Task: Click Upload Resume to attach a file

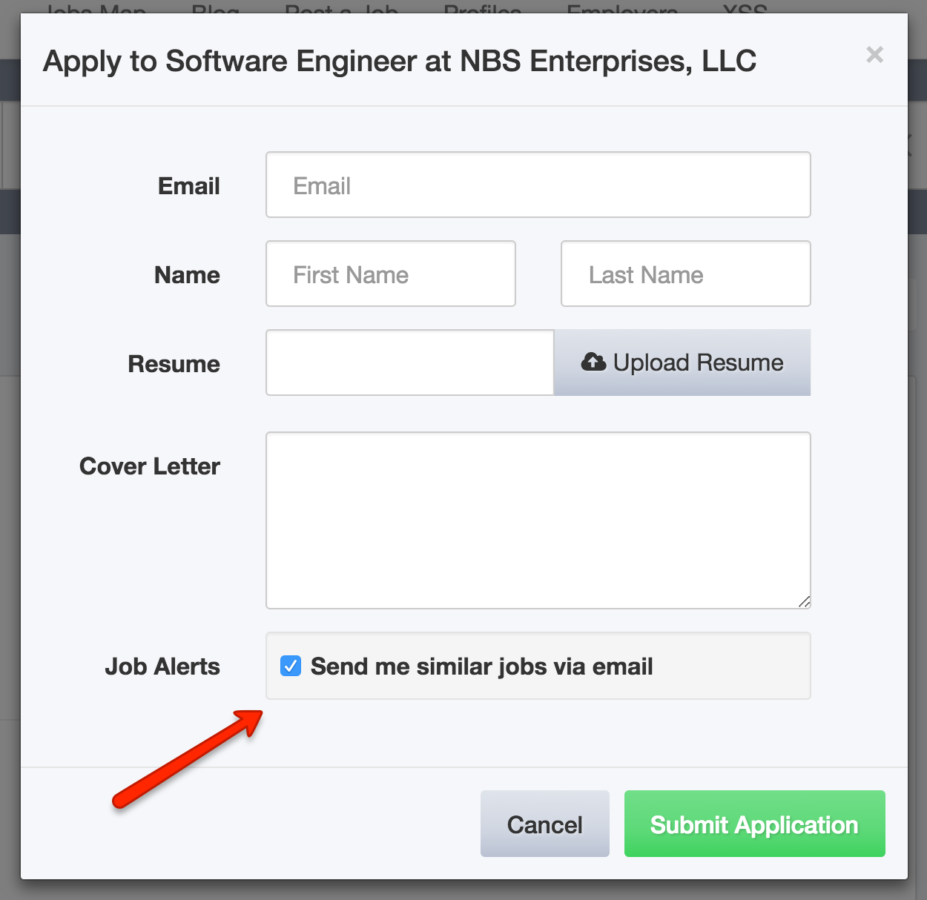Action: coord(681,362)
